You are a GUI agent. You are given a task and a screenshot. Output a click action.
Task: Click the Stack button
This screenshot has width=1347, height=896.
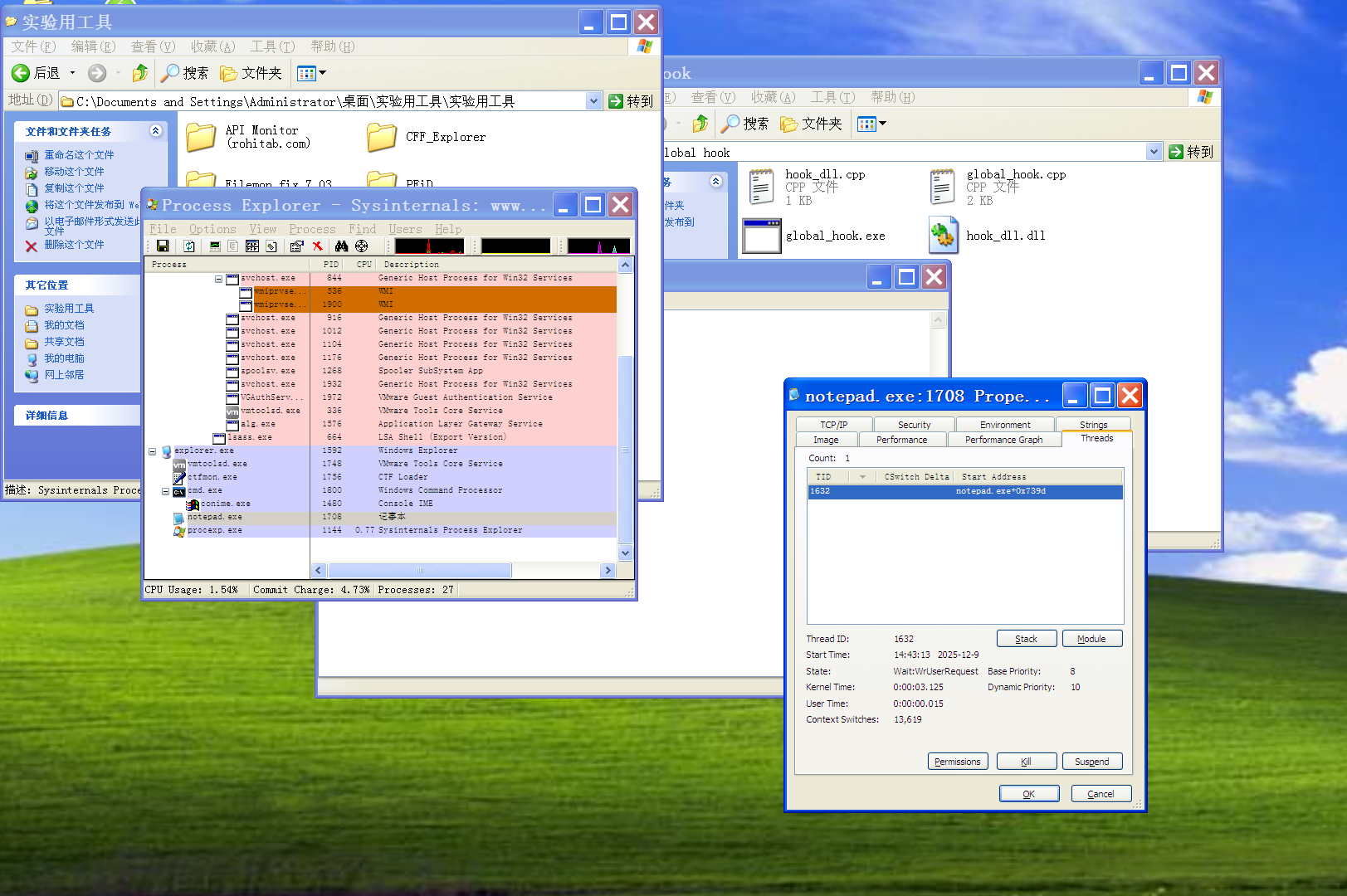[1027, 639]
